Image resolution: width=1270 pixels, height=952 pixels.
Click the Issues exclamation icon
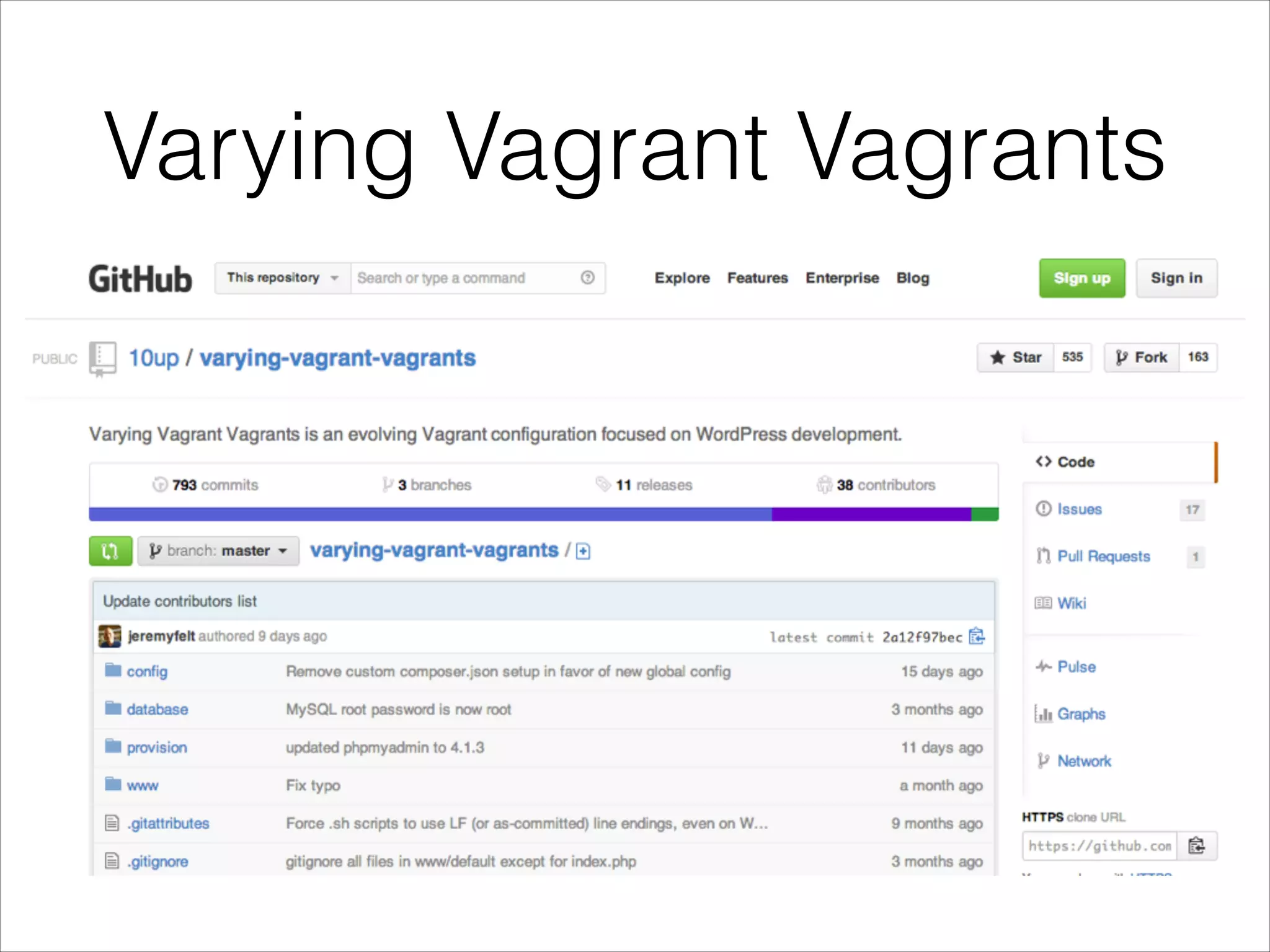click(1044, 509)
